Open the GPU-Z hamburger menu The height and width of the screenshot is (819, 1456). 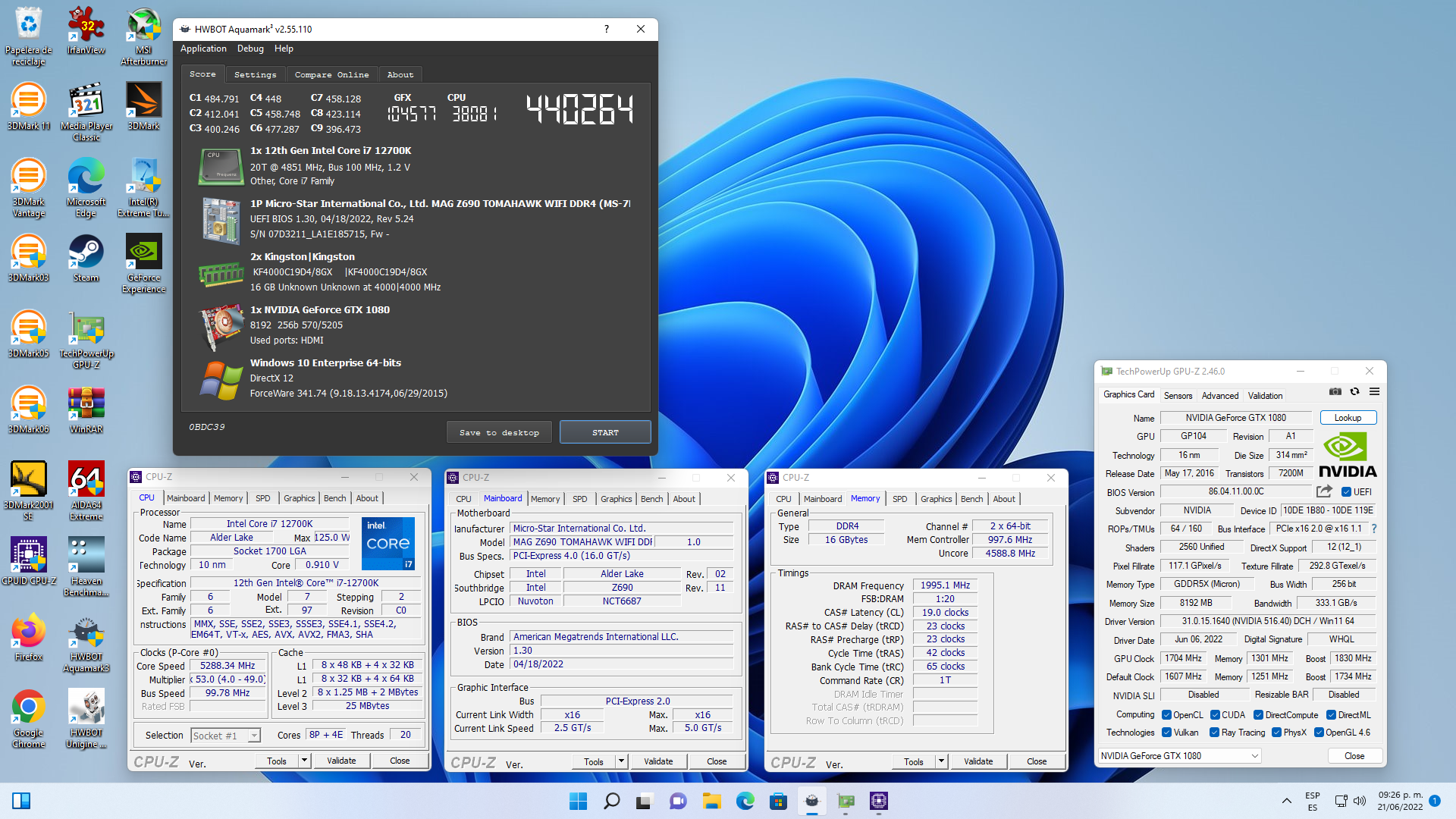[1374, 392]
